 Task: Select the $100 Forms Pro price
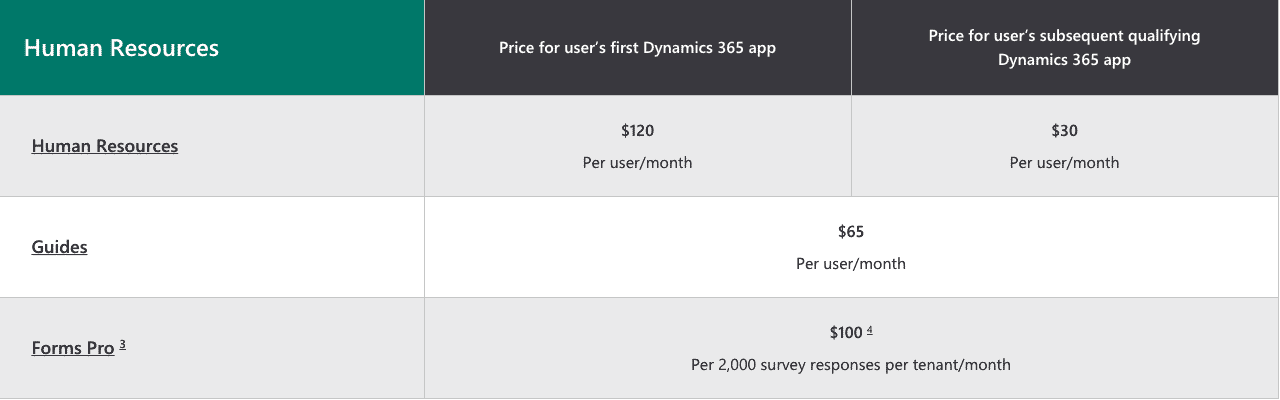(x=846, y=333)
